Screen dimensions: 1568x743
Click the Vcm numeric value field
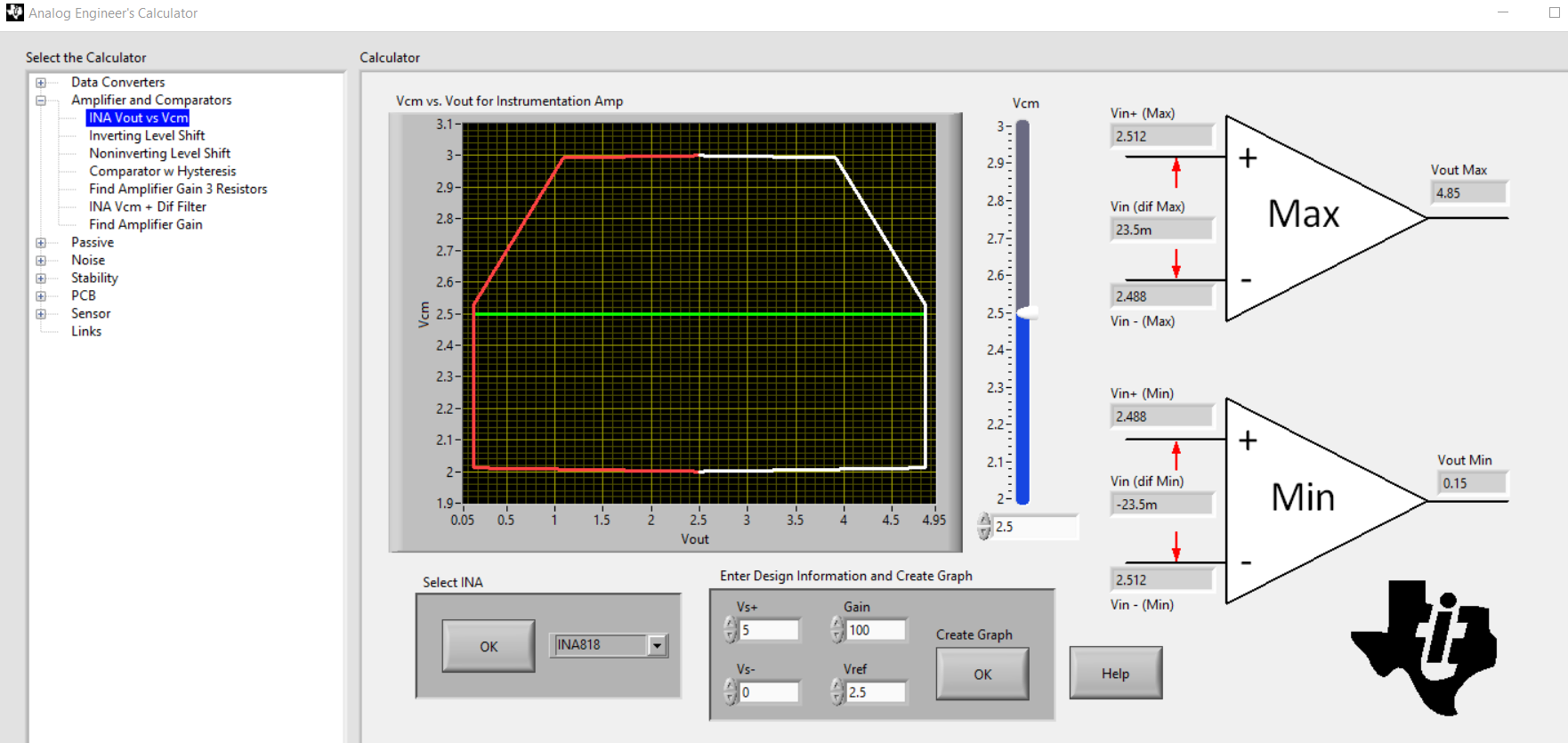[x=1036, y=527]
